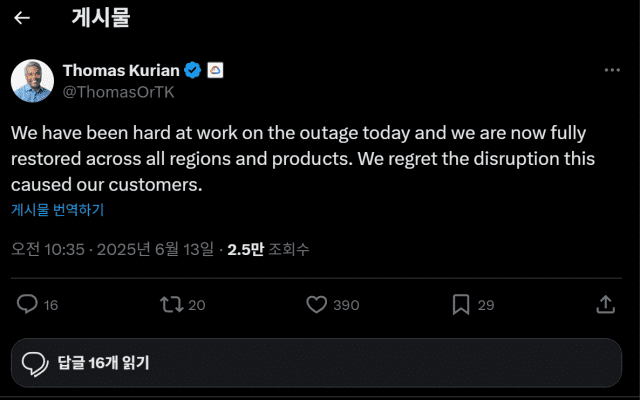Image resolution: width=640 pixels, height=400 pixels.
Task: Open the repost arrows menu
Action: tap(171, 304)
